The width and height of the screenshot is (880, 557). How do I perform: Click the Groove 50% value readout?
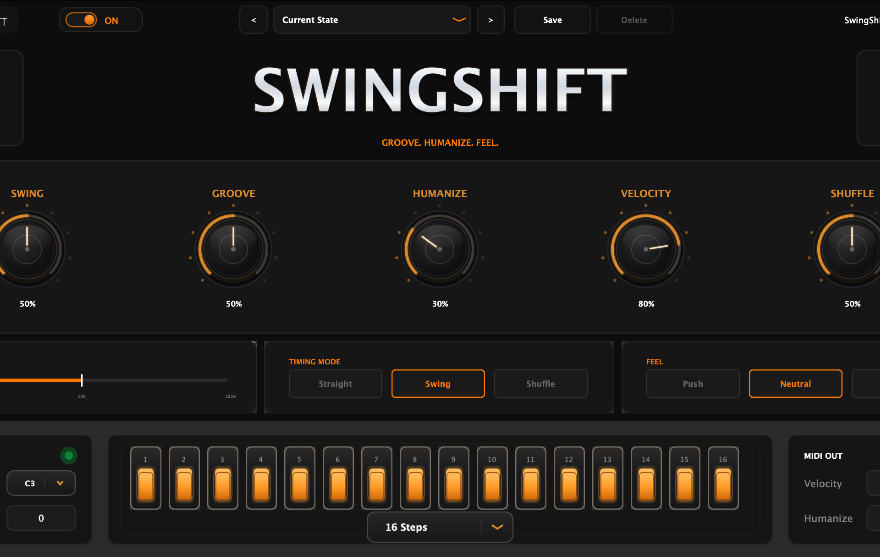coord(234,304)
